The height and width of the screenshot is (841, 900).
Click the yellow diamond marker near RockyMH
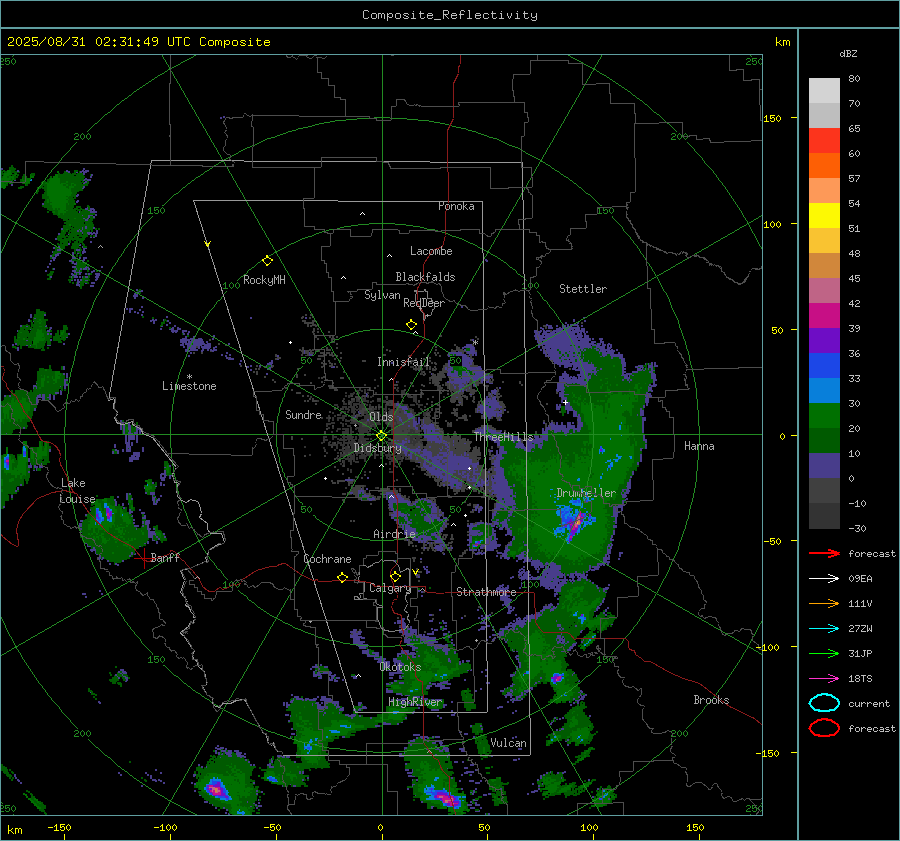267,261
